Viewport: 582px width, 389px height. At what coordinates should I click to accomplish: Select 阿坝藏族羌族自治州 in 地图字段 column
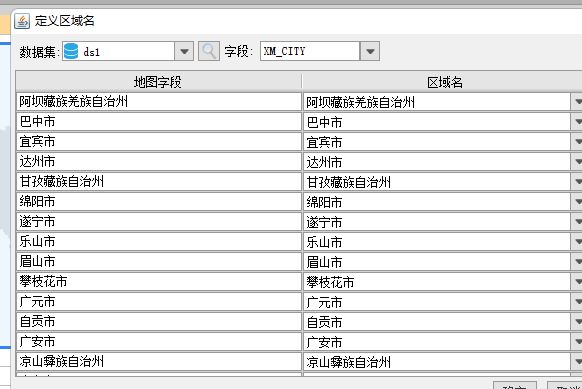(x=159, y=102)
